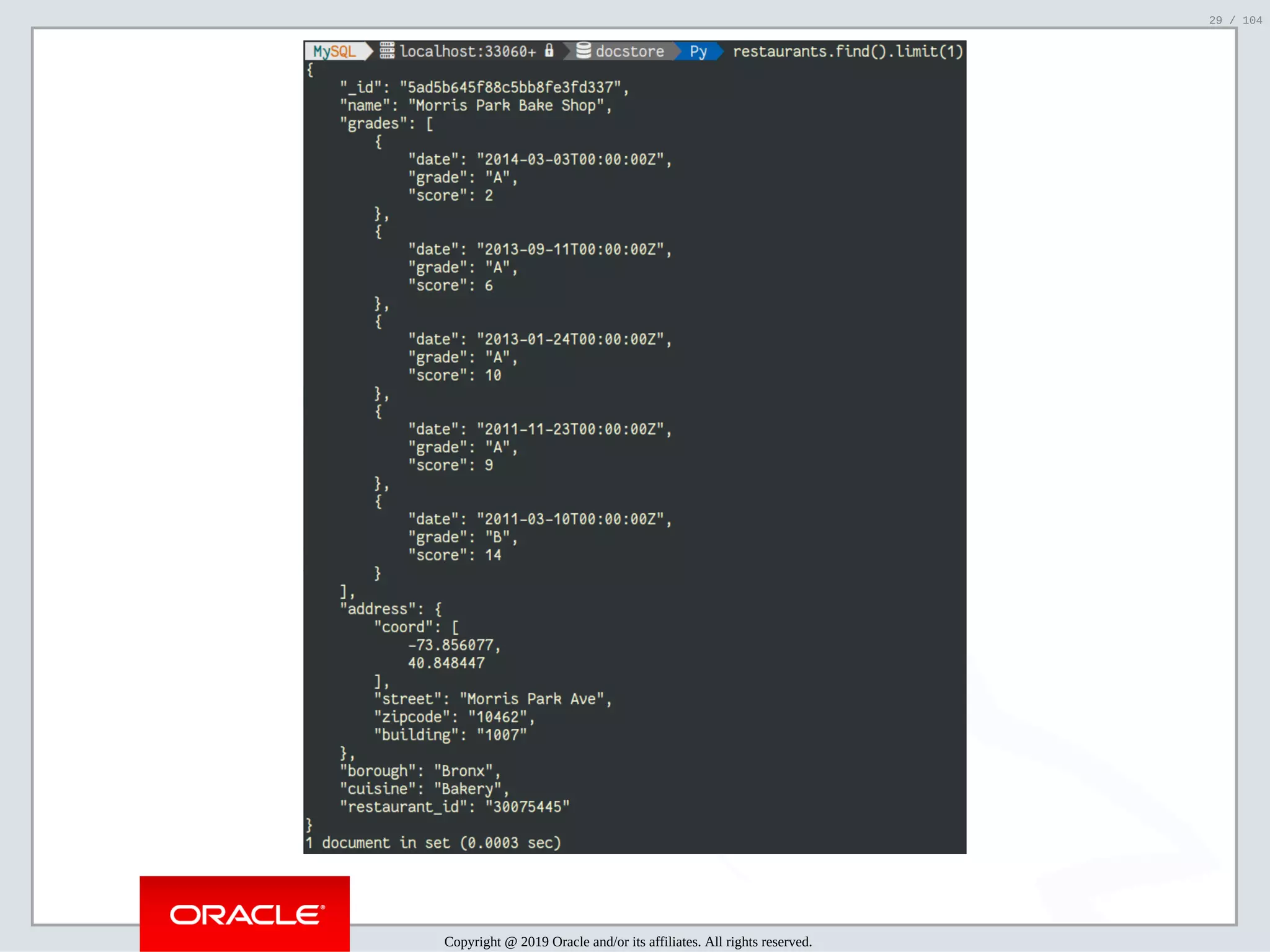This screenshot has height=952, width=1270.
Task: Click the page counter 29 / 104
Action: tap(1235, 20)
